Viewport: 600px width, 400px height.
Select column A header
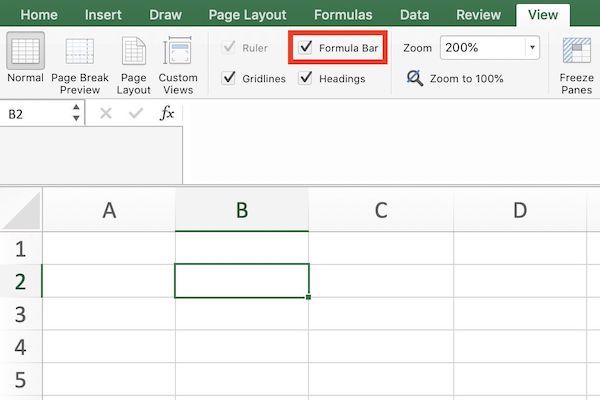[109, 210]
